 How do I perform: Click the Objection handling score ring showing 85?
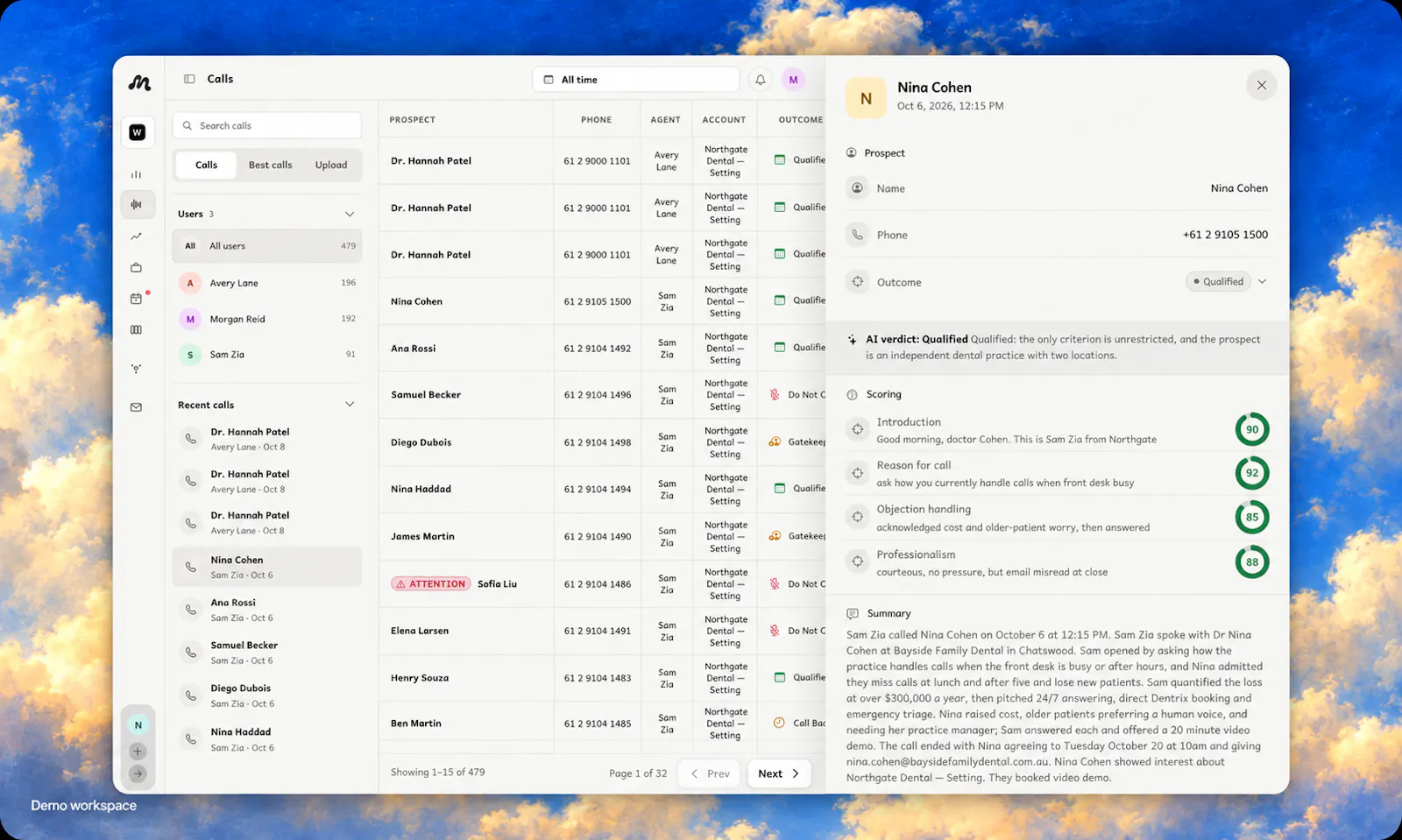pos(1252,517)
